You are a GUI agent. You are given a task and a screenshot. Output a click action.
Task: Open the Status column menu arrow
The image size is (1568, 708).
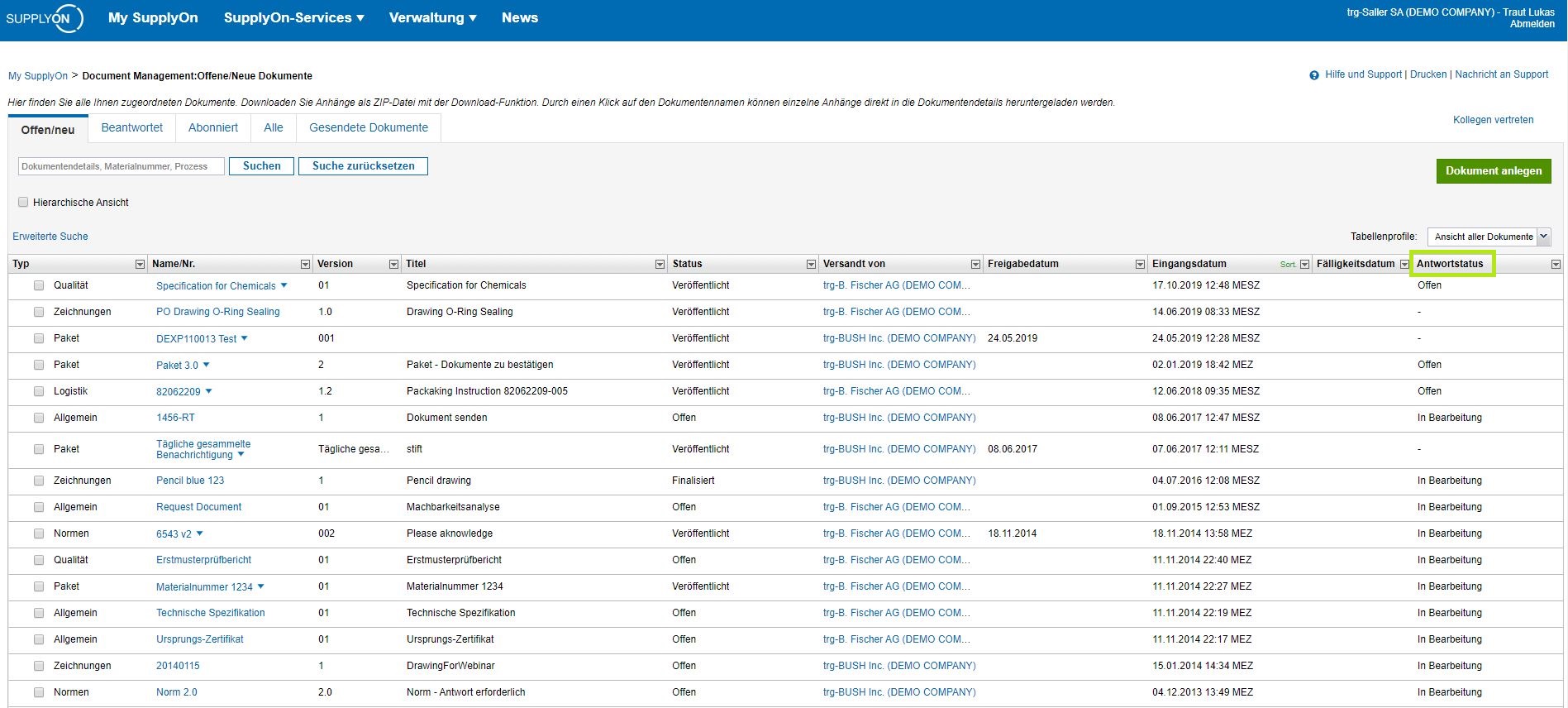point(811,265)
